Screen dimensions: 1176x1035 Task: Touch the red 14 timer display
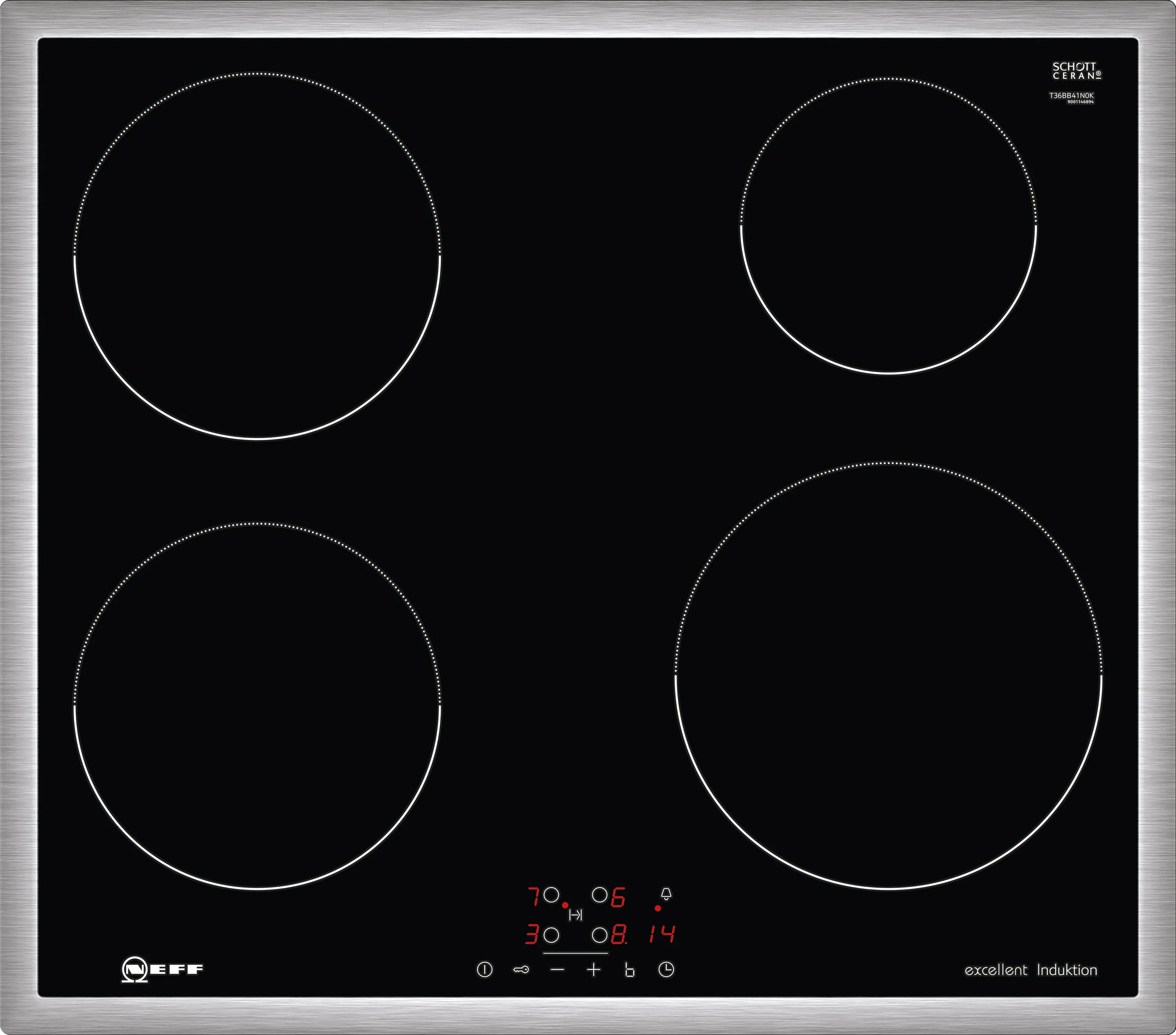[x=662, y=934]
